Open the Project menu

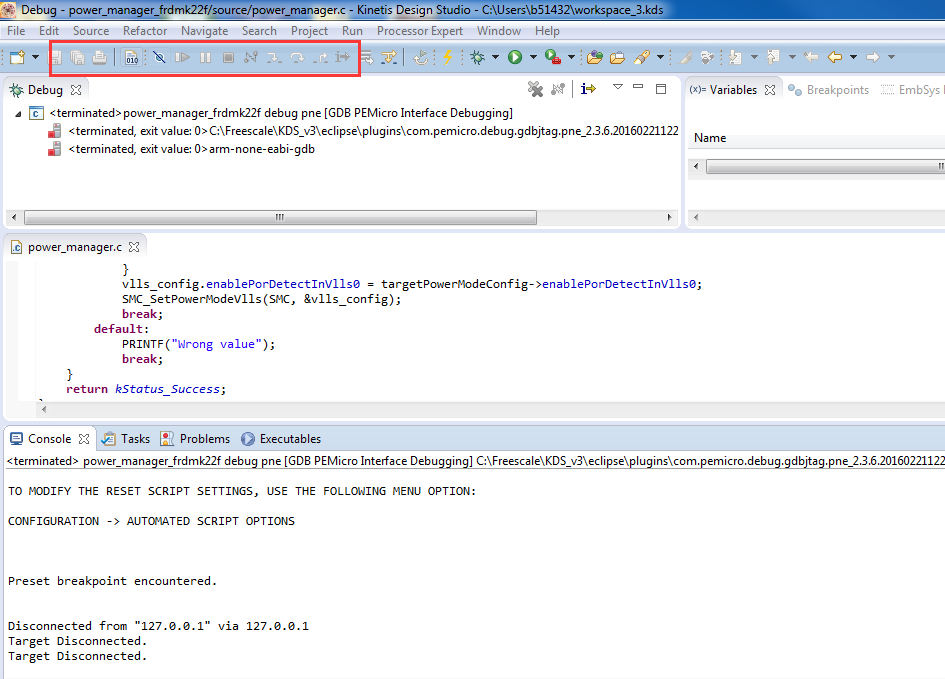pos(309,31)
